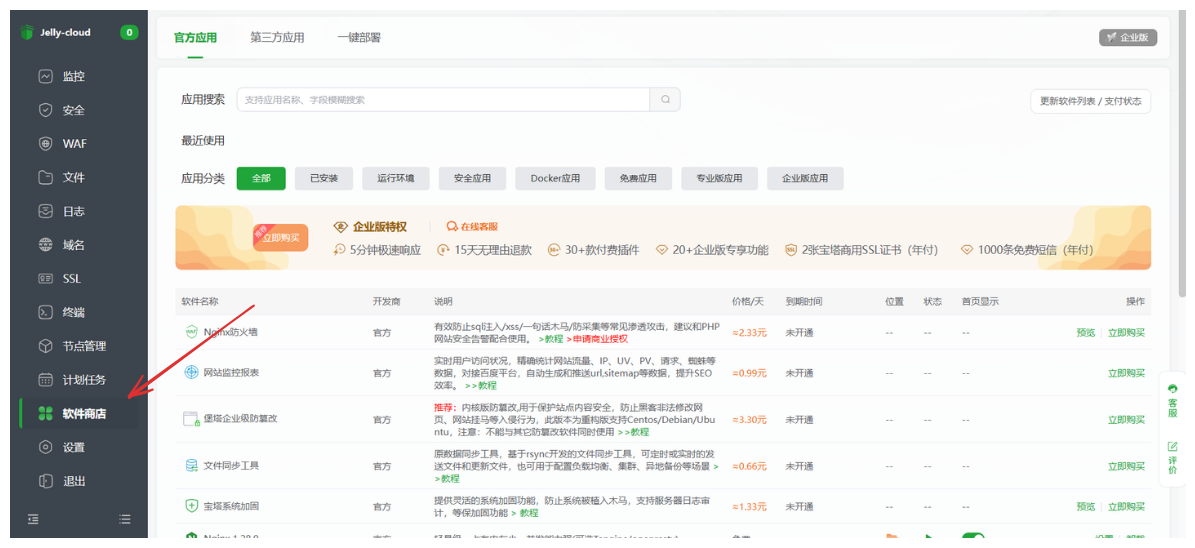
Task: Click the WAF globe icon in sidebar
Action: pos(45,144)
